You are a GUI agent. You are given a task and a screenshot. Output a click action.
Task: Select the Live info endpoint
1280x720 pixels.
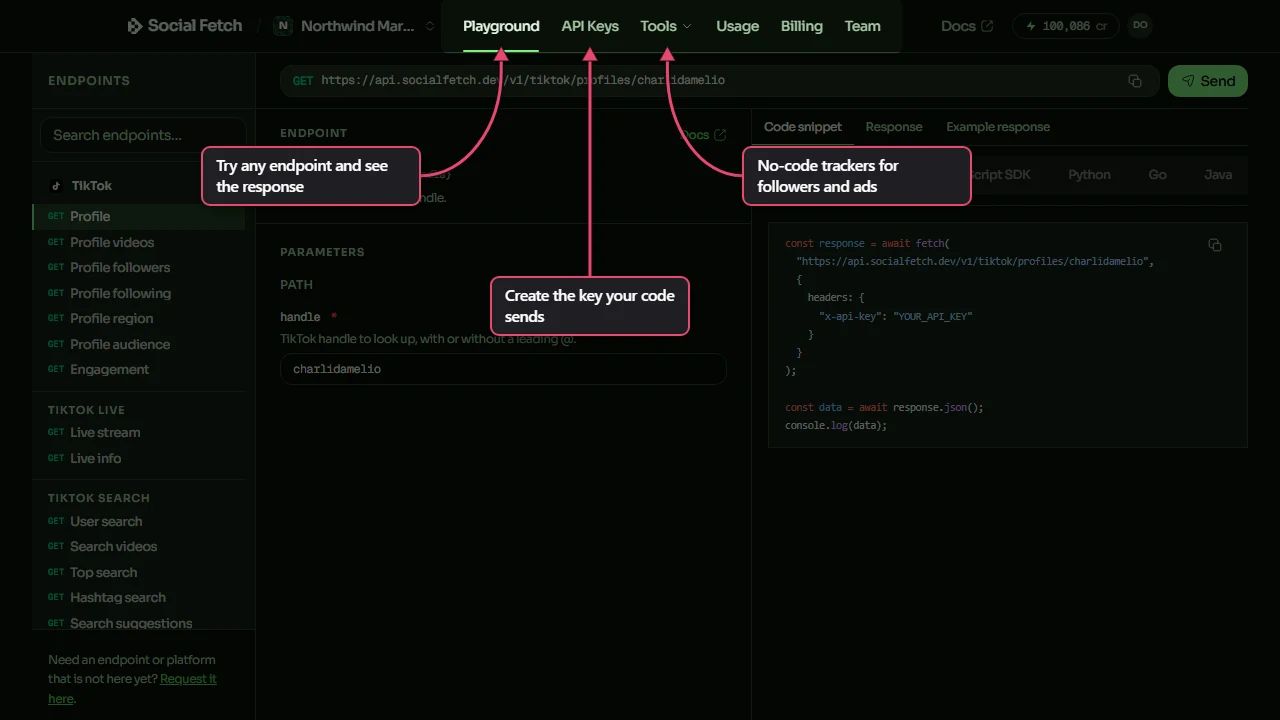(x=139, y=458)
